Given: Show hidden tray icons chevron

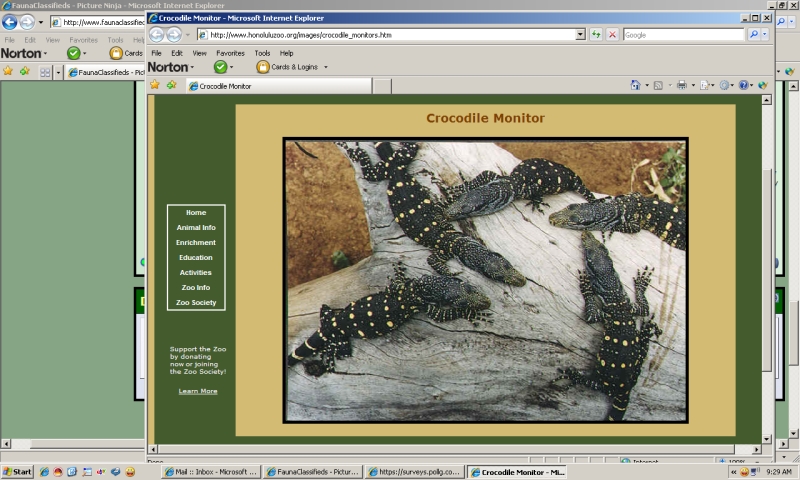Looking at the screenshot, I should [733, 472].
